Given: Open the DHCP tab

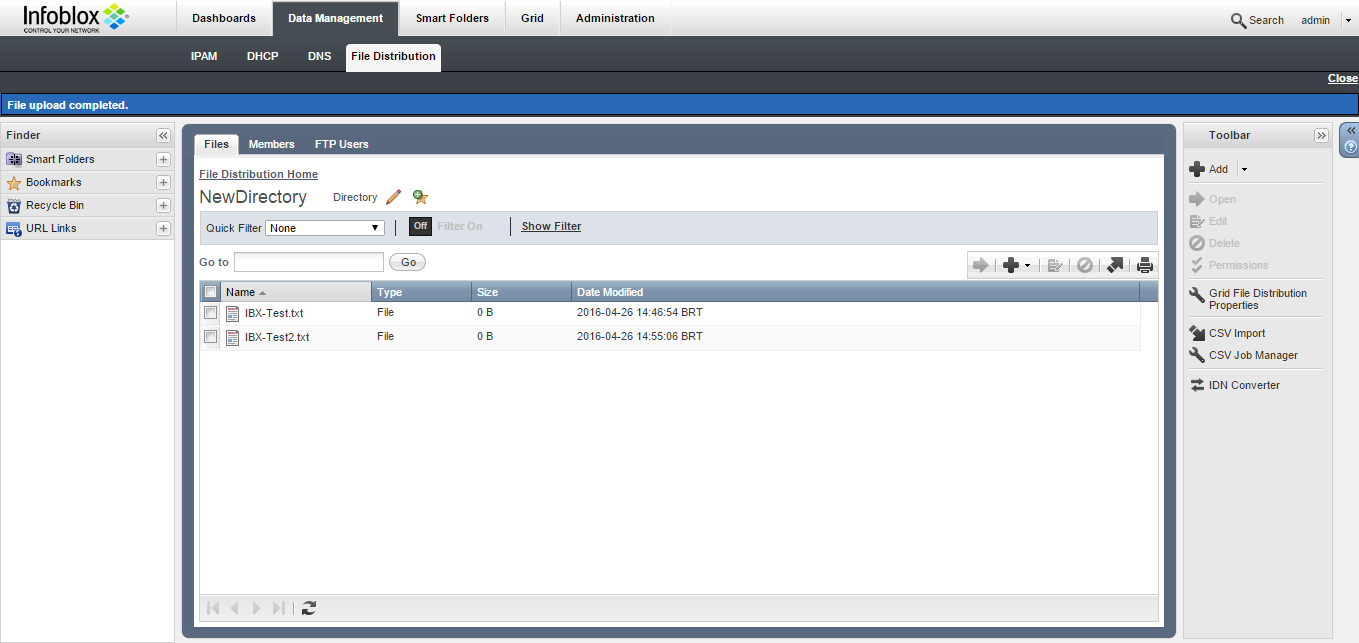Looking at the screenshot, I should coord(262,56).
